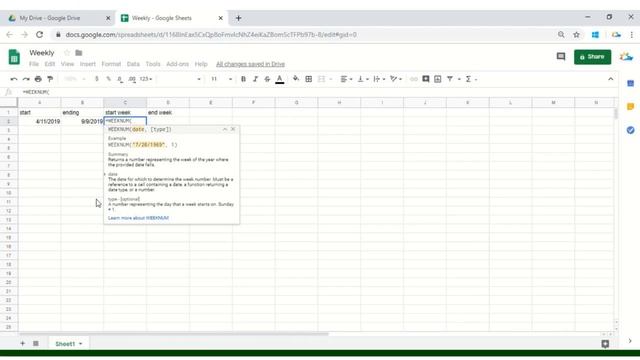The height and width of the screenshot is (360, 640).
Task: Open the Keep notes side panel icon
Action: [630, 107]
